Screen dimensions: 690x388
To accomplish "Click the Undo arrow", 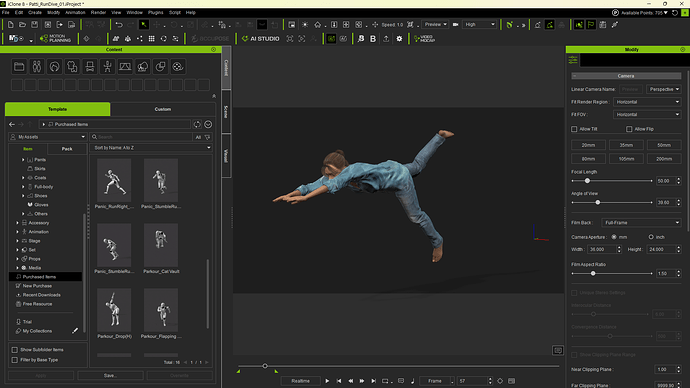I will point(119,25).
